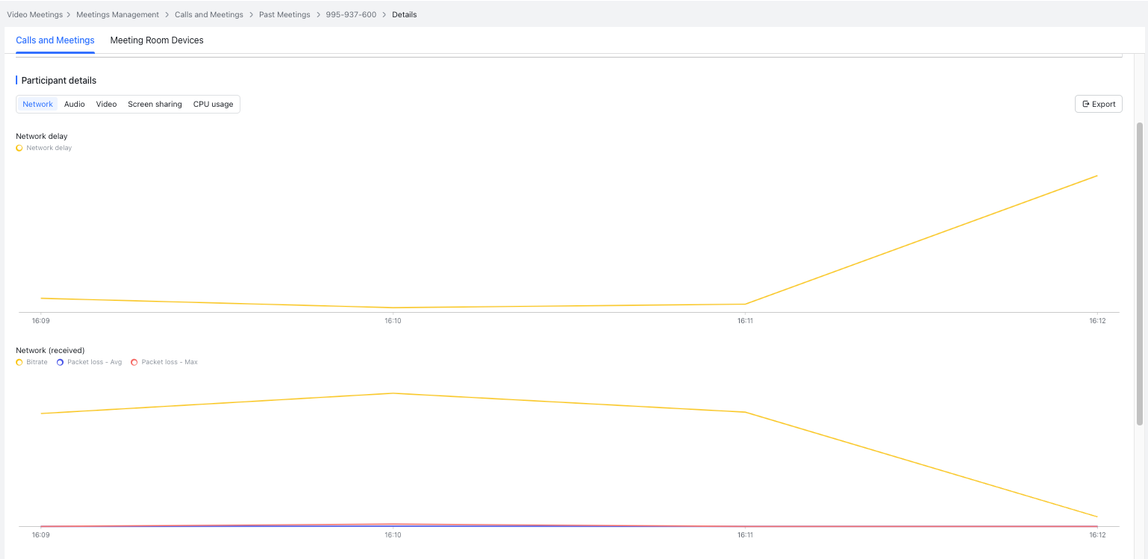The width and height of the screenshot is (1148, 559).
Task: Select the Screen sharing details tab
Action: 154,105
